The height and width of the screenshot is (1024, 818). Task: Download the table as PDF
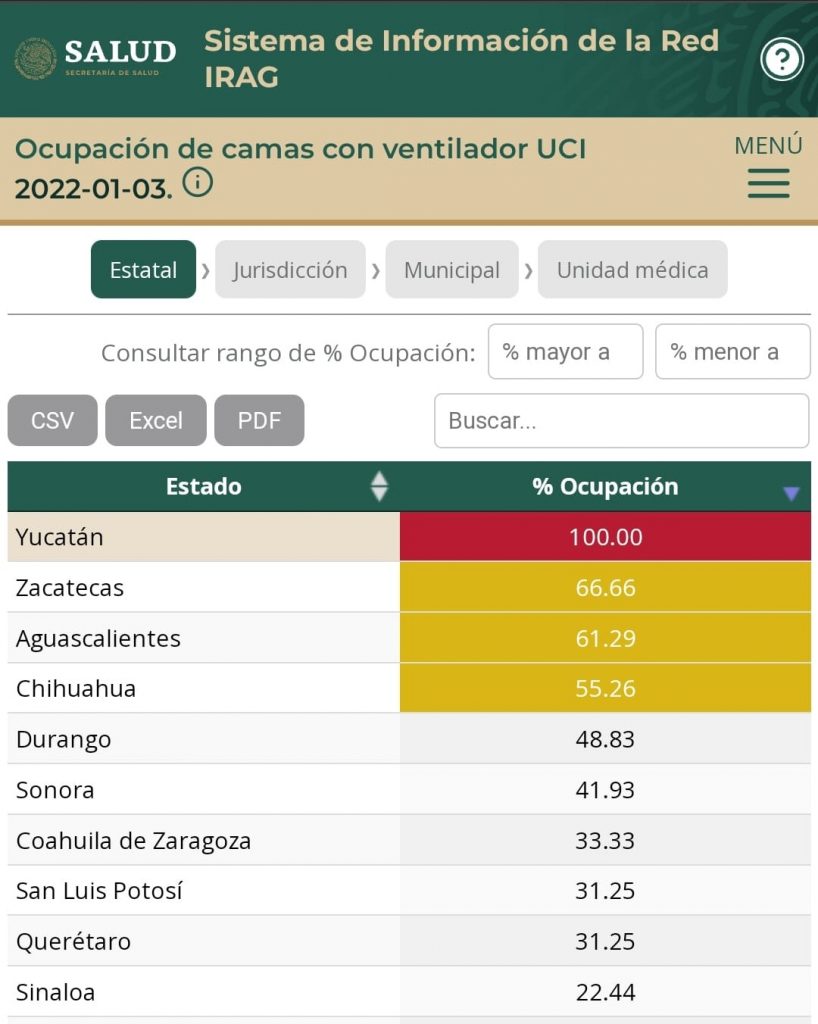click(x=259, y=420)
